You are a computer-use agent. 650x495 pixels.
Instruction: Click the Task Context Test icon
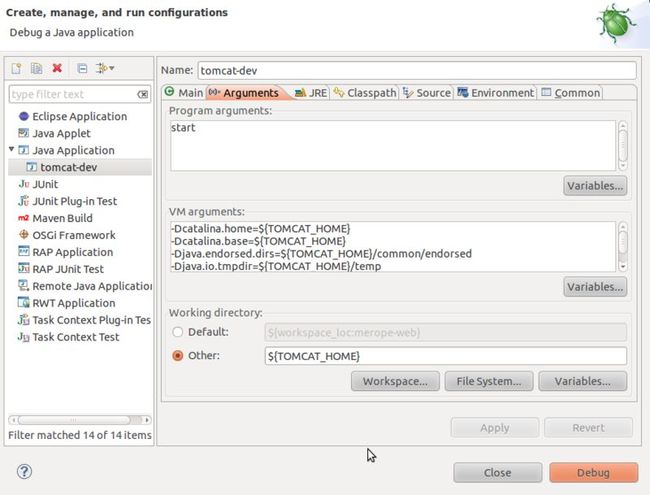click(x=24, y=337)
